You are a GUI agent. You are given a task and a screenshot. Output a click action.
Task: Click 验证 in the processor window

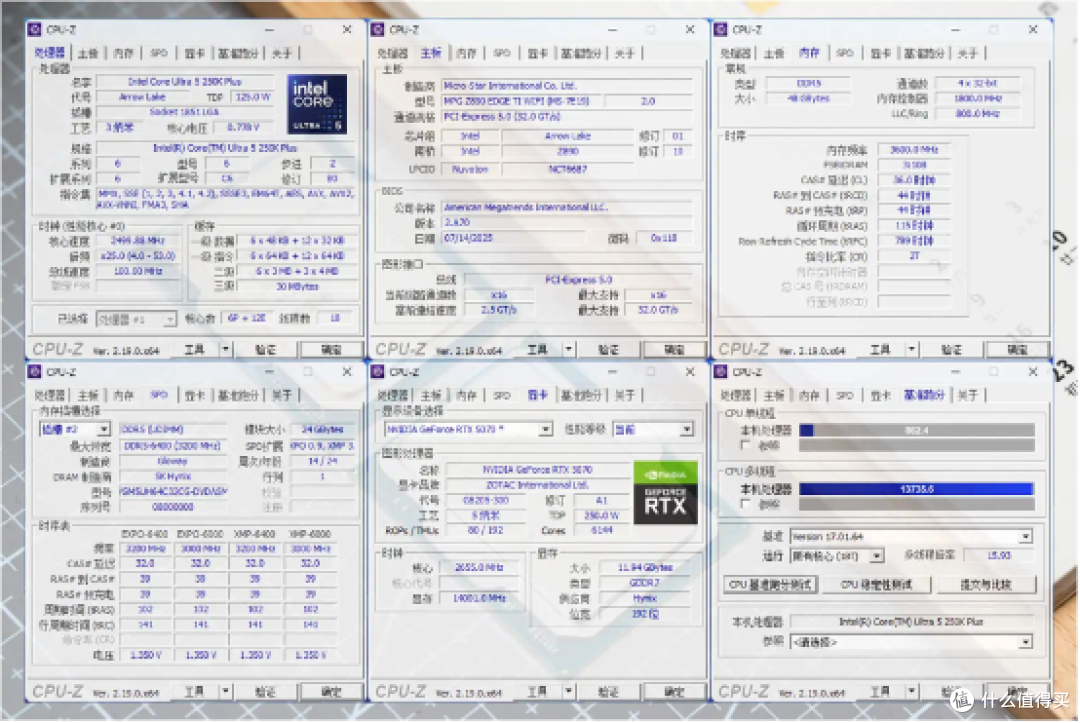(265, 350)
